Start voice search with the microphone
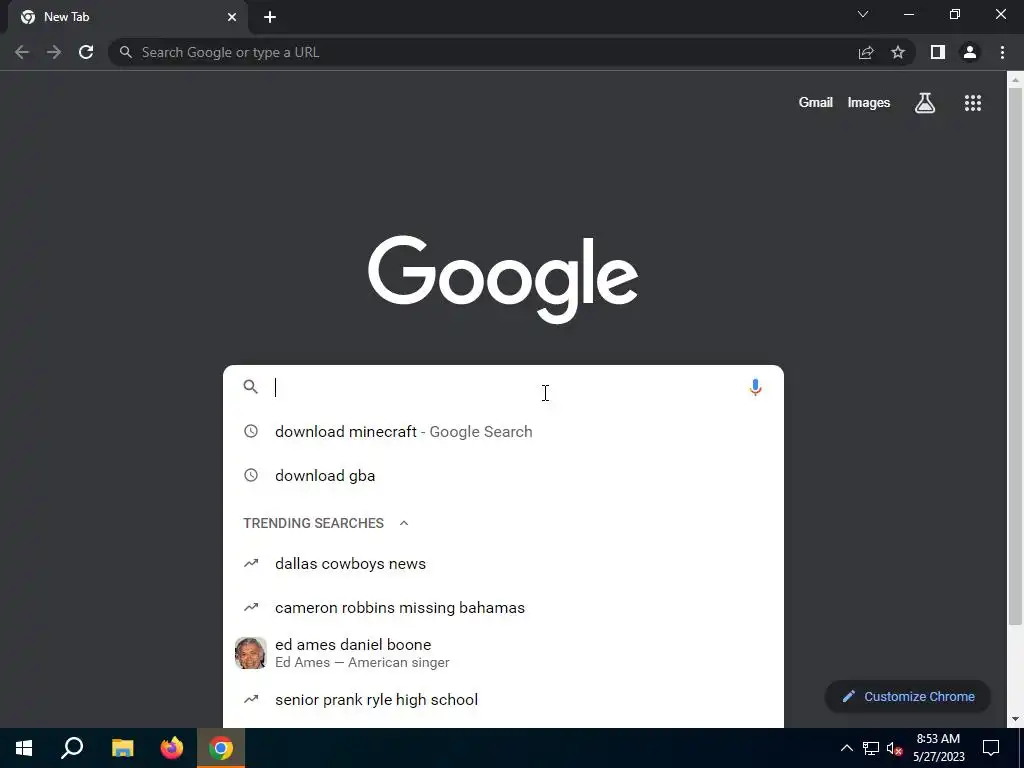1024x768 pixels. pos(755,387)
